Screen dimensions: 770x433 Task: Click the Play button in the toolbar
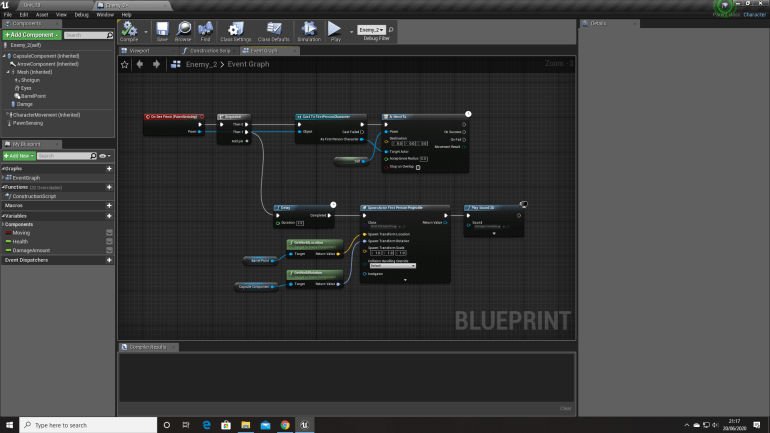[x=335, y=31]
